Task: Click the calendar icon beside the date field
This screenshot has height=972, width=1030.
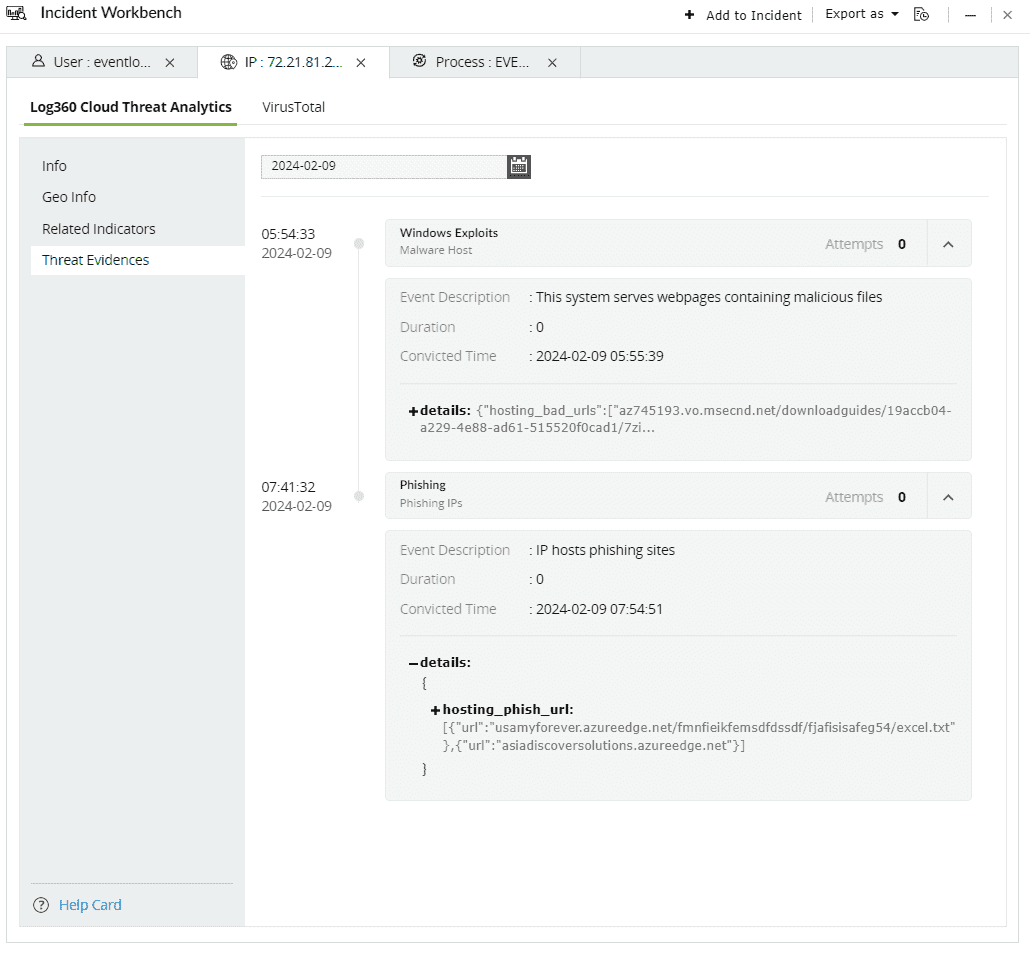Action: [518, 166]
